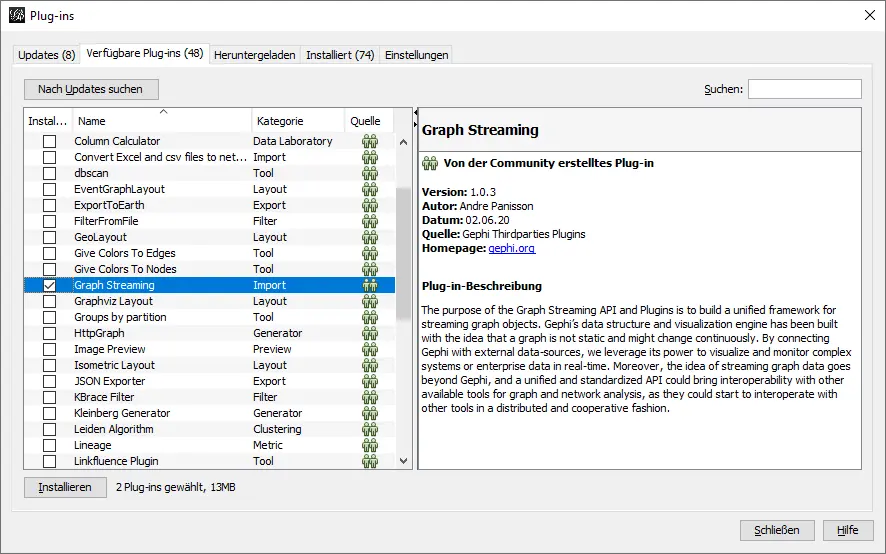
Task: Select the Graphviz Layout checkbox
Action: pos(50,301)
